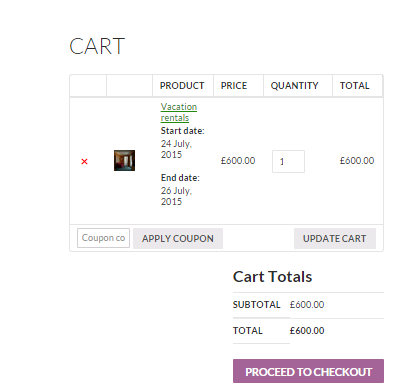Click into the Coupon code field

pos(103,238)
